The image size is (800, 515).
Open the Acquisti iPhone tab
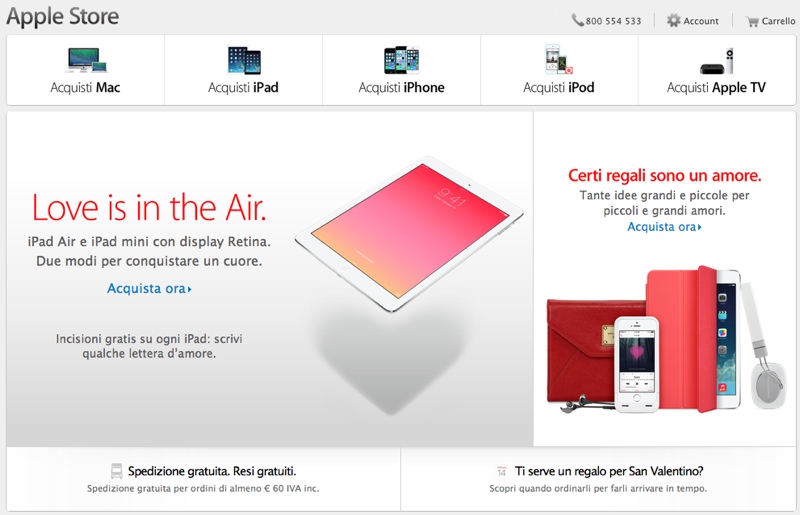[402, 70]
